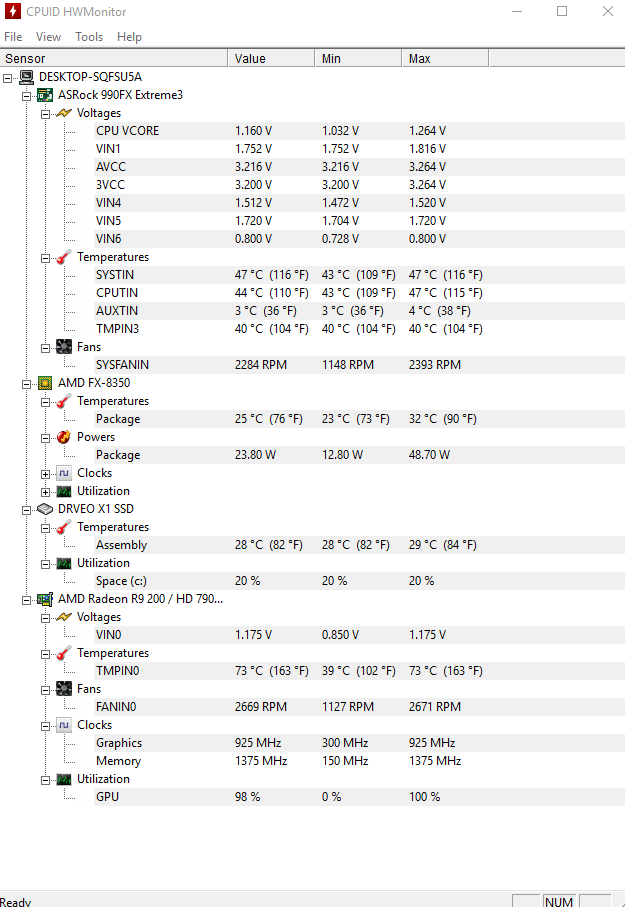Collapse the motherboard Voltages node

(46, 113)
